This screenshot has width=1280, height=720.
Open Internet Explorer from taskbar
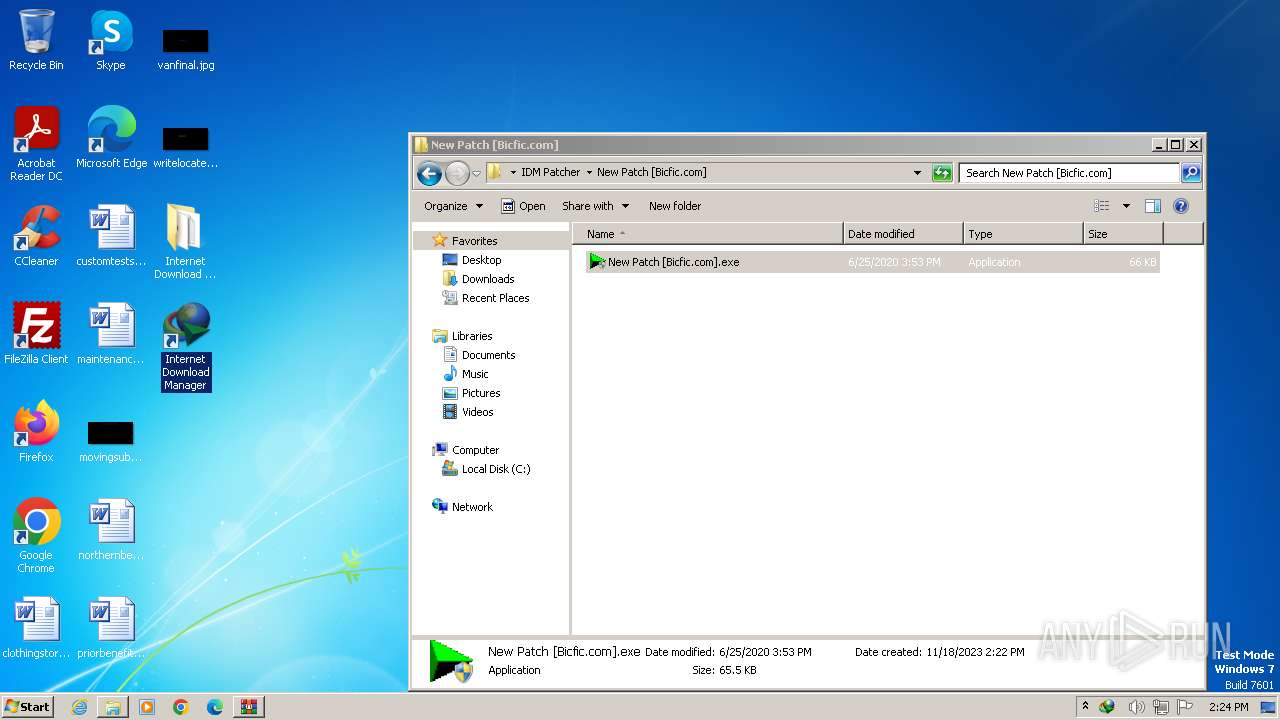[79, 707]
